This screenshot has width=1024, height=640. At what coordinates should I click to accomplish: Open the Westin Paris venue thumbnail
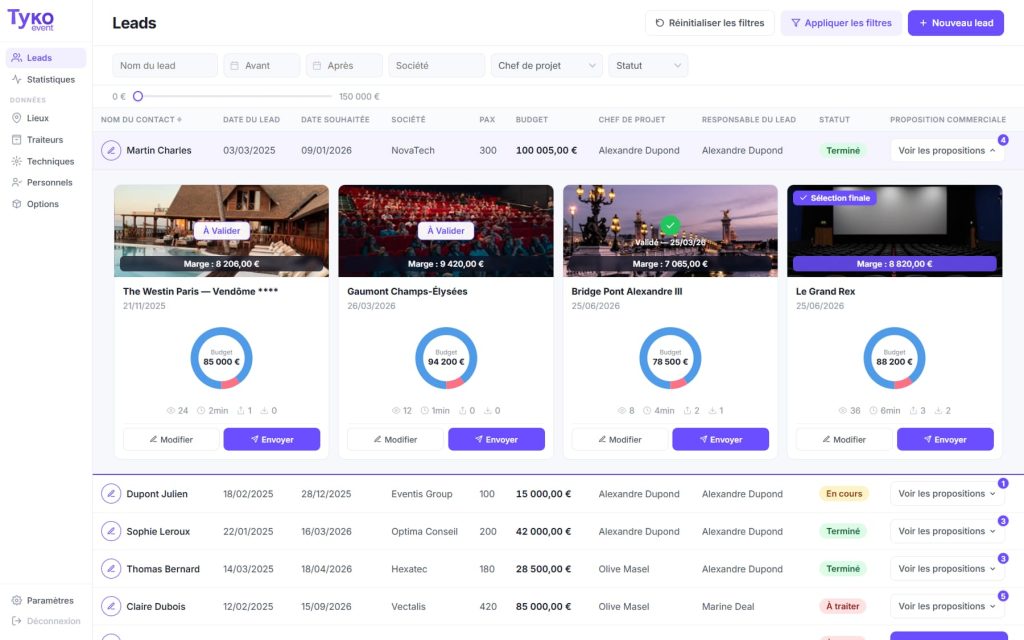tap(221, 231)
